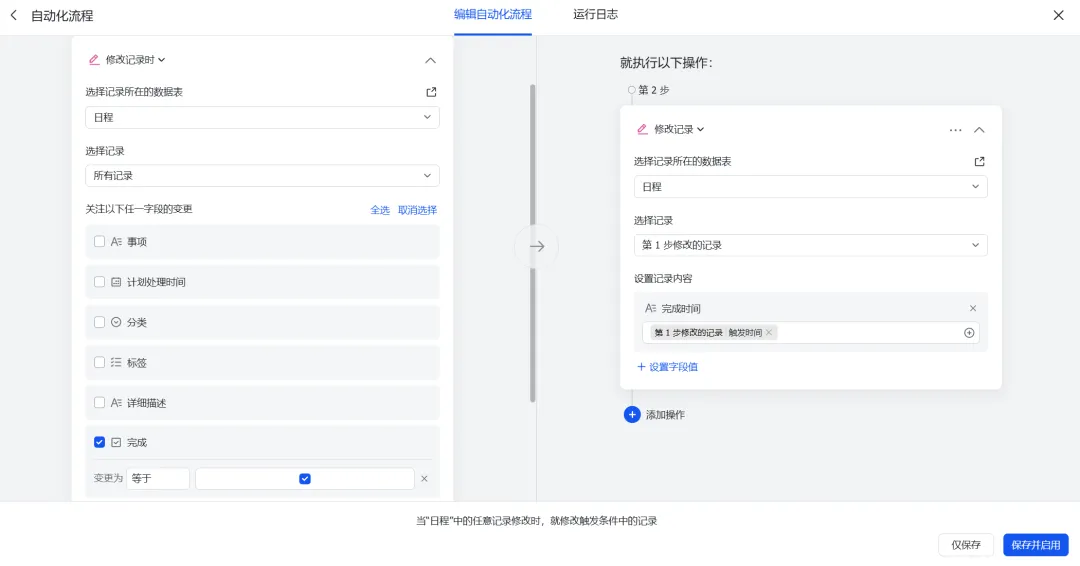Check the 分类 field checkbox

point(99,322)
